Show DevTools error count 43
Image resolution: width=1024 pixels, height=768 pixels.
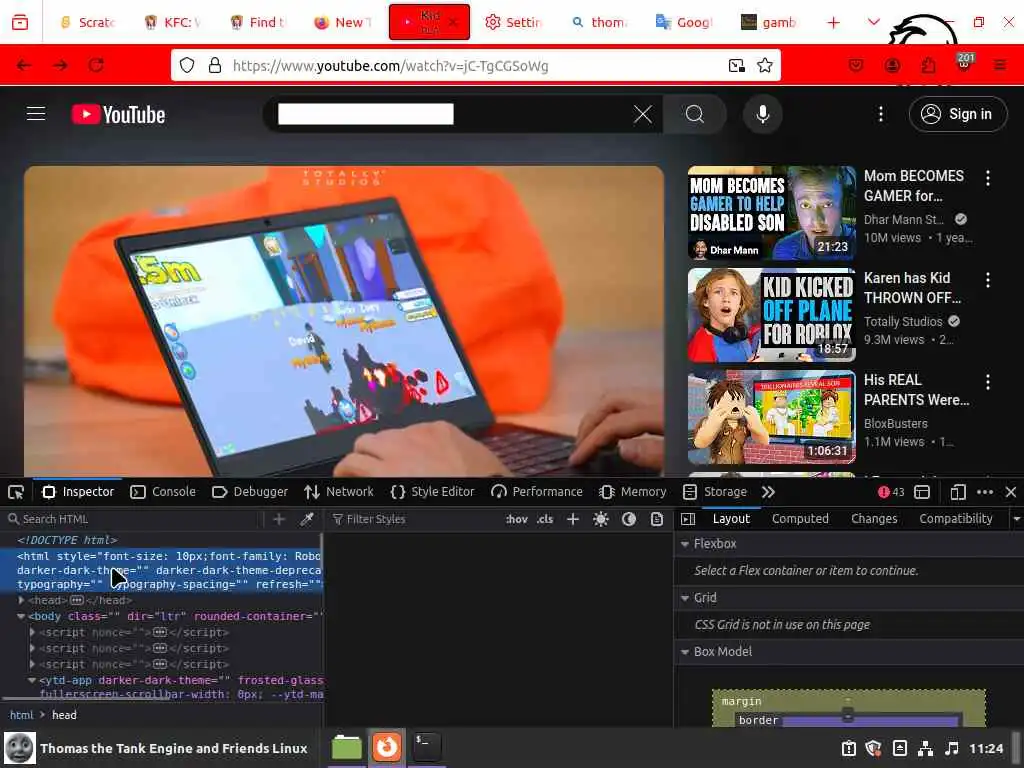[891, 492]
